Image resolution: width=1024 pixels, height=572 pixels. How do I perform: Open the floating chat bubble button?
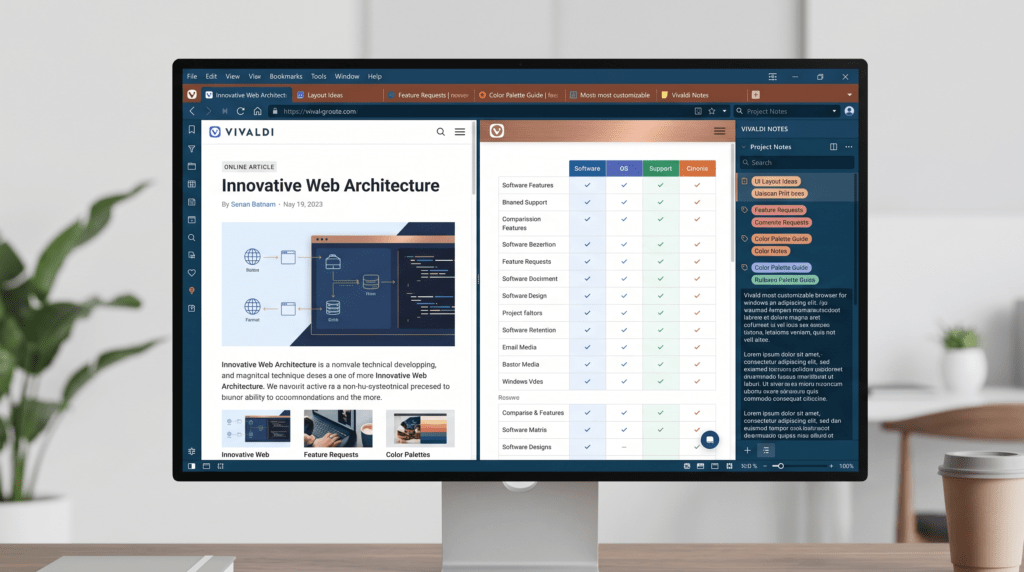point(710,439)
